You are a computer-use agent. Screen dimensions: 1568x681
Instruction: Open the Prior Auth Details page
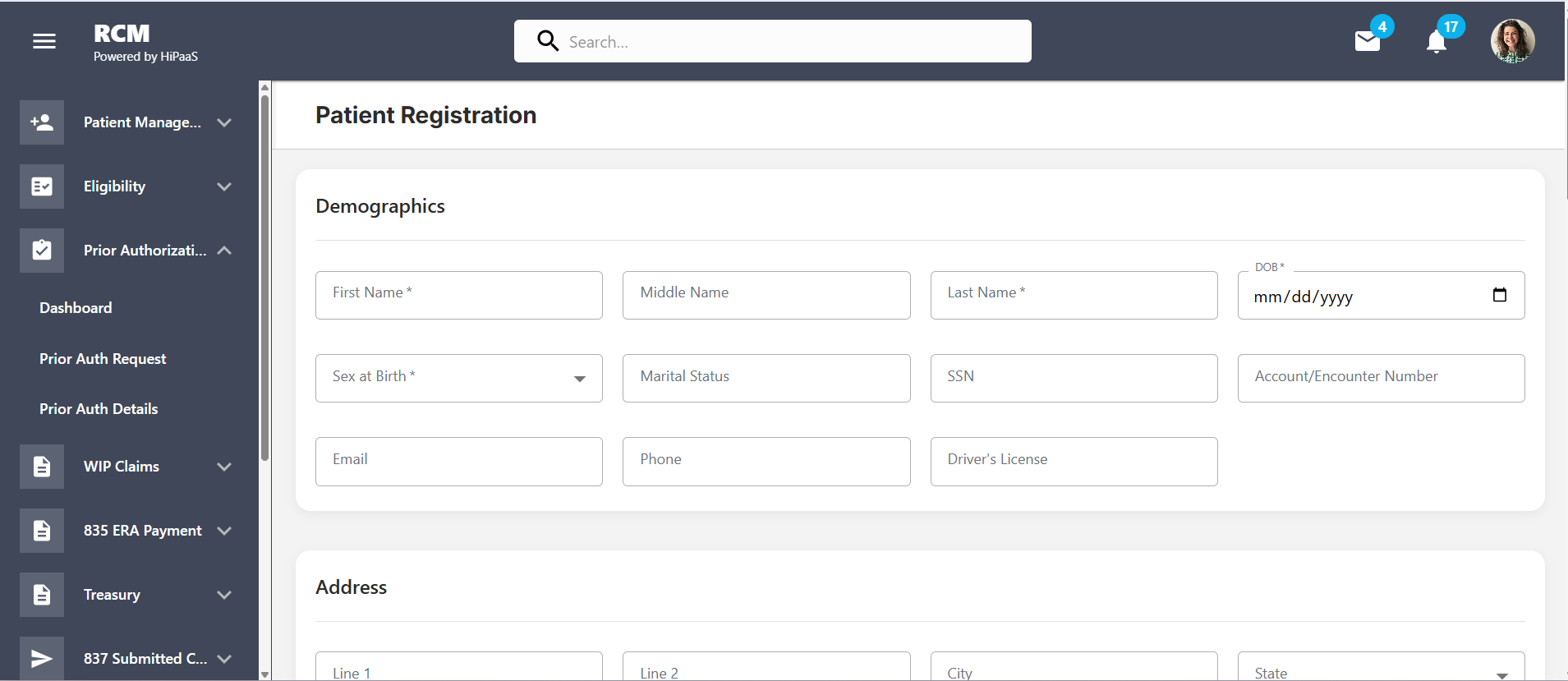point(99,409)
